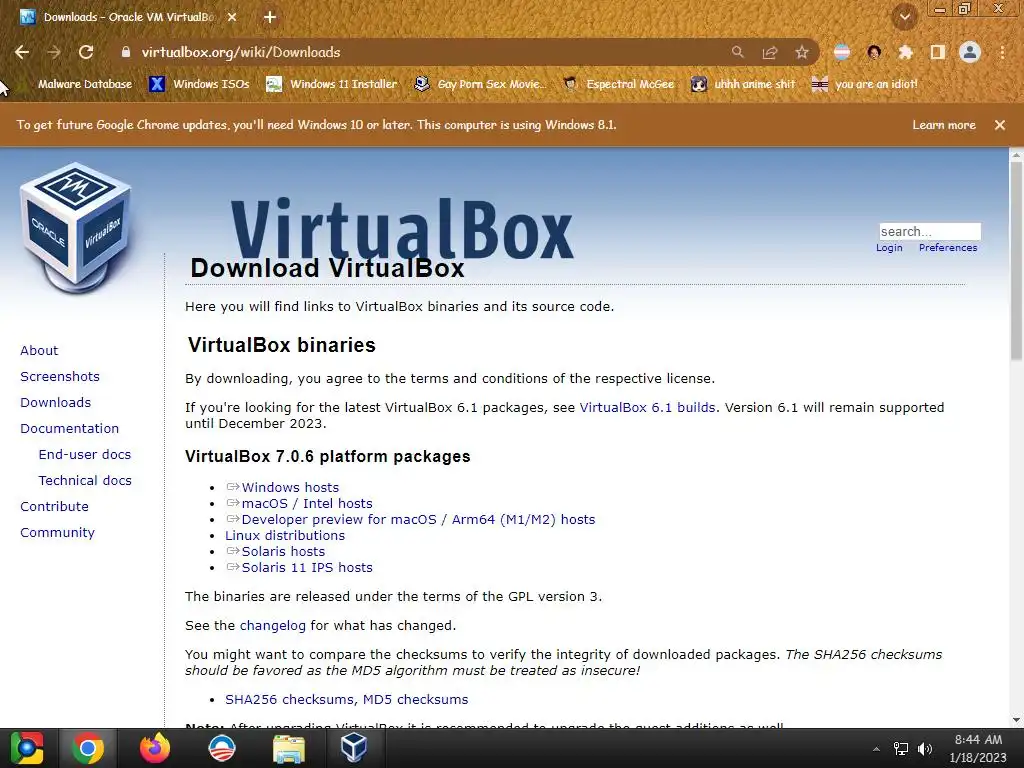The height and width of the screenshot is (768, 1024).
Task: Toggle the Chrome side panel icon
Action: 938,52
